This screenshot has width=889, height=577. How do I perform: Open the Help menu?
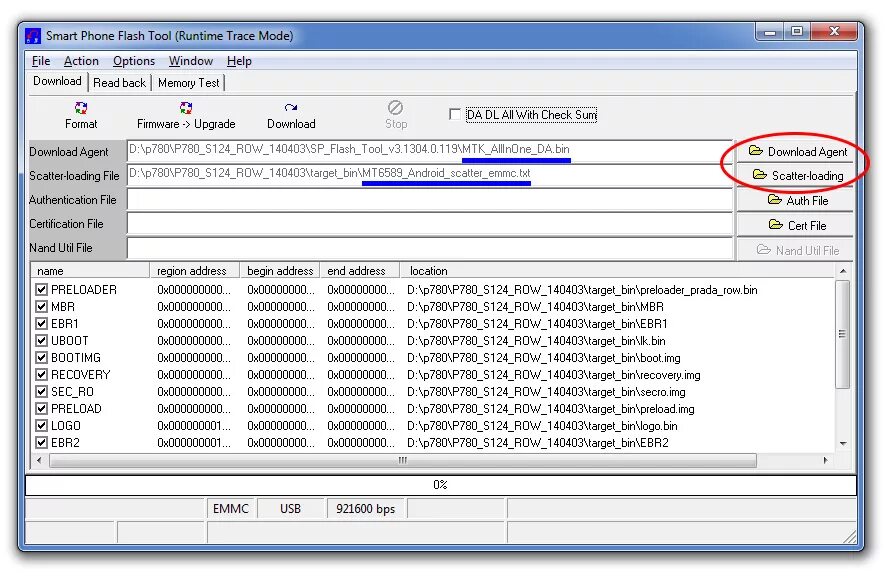[x=239, y=61]
